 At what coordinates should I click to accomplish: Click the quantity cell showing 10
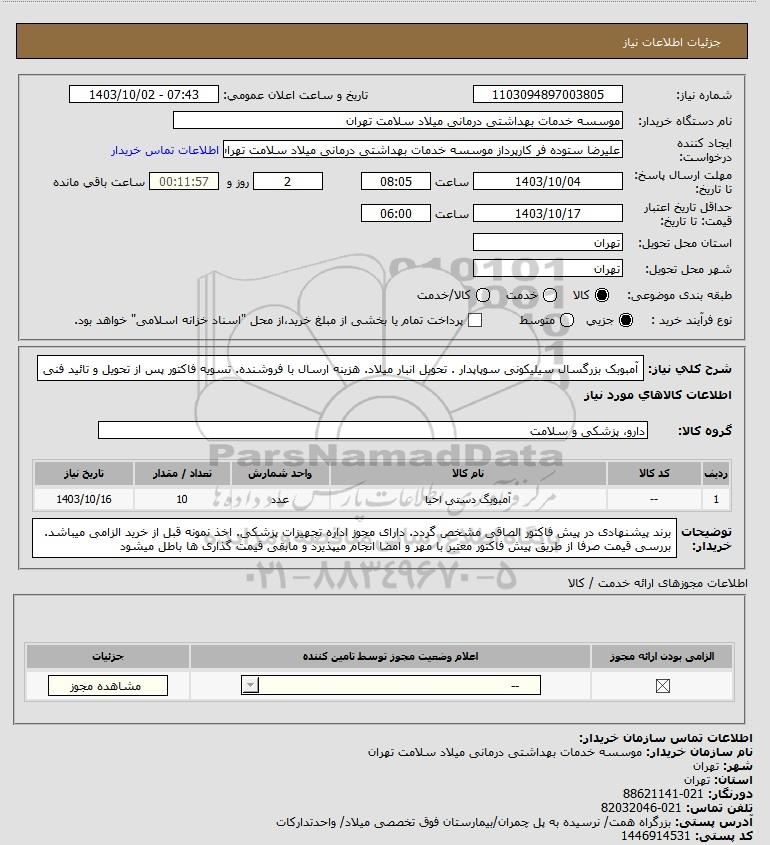(182, 500)
